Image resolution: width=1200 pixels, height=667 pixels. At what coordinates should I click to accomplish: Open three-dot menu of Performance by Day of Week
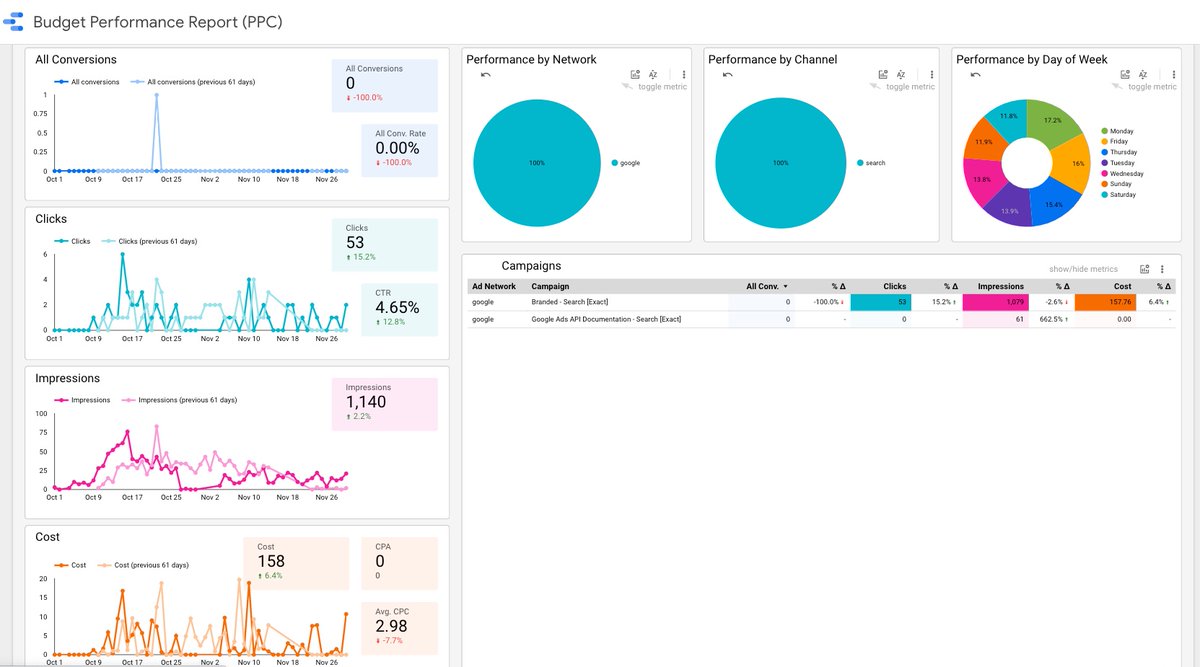(1174, 74)
